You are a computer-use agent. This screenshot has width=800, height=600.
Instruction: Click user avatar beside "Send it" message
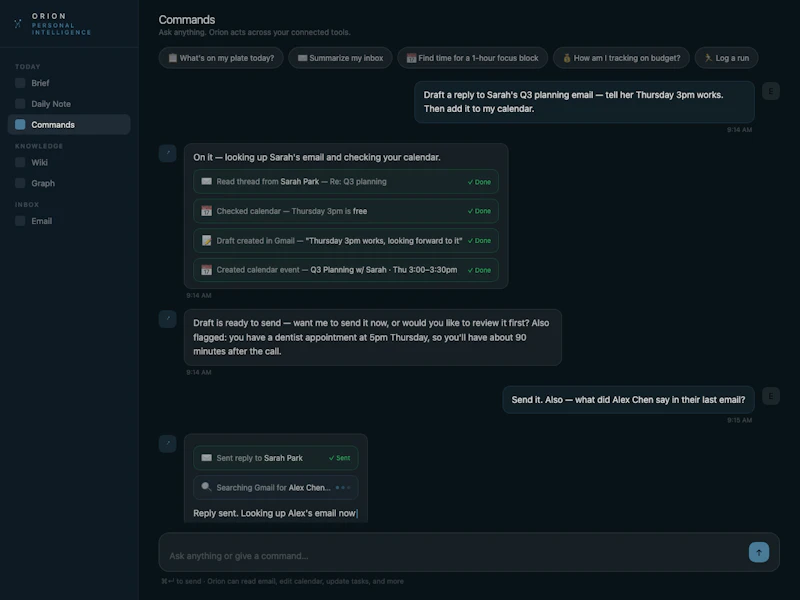771,396
